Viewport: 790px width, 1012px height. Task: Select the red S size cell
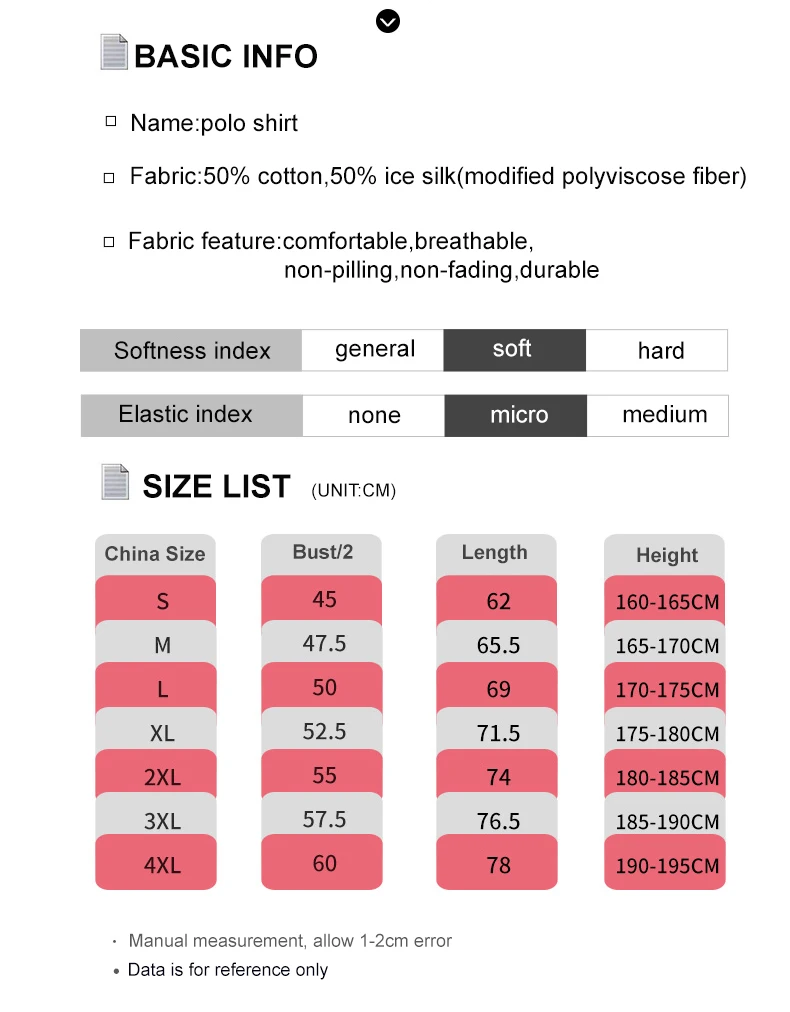162,601
